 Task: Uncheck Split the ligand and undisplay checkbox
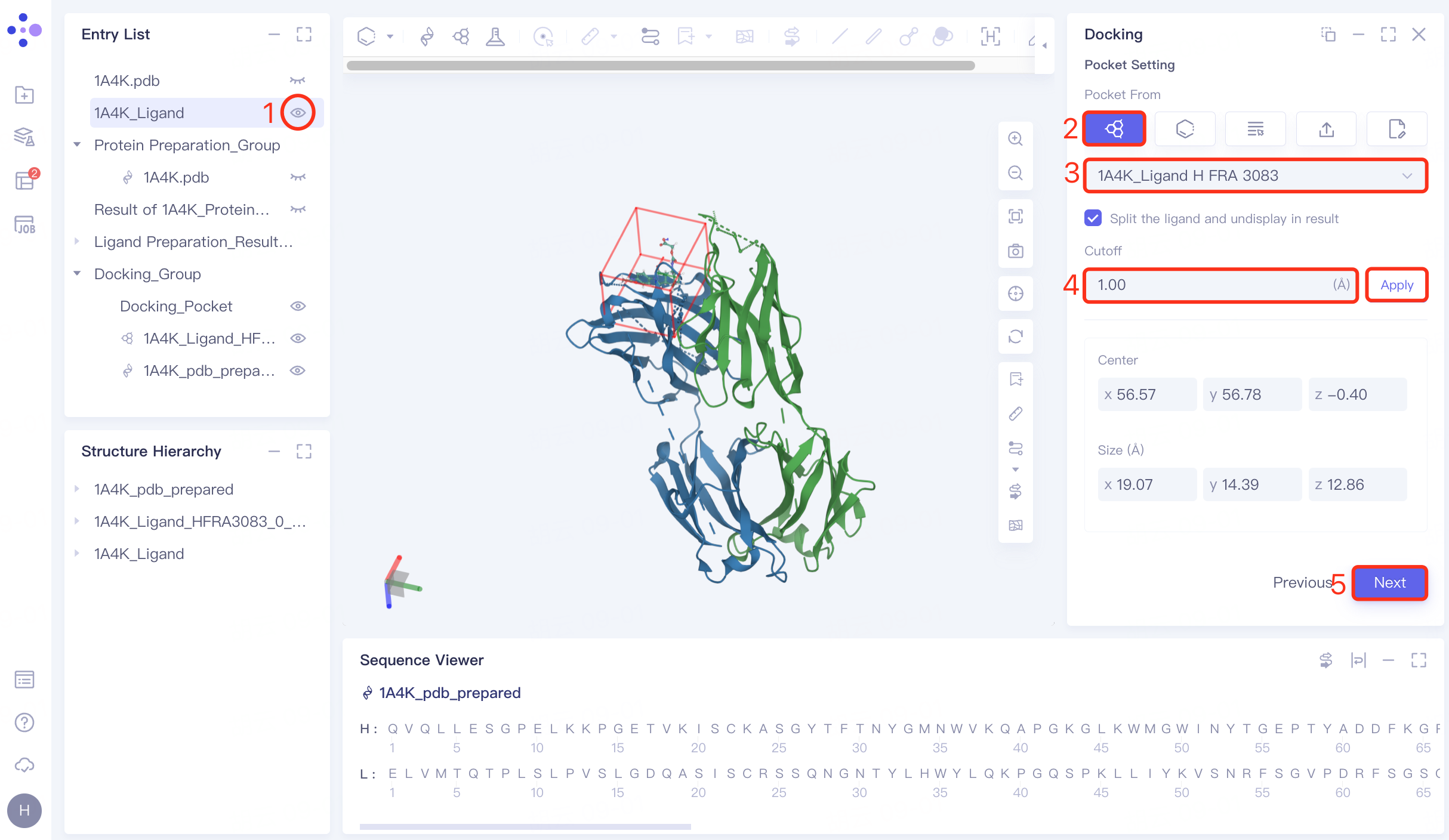click(x=1093, y=218)
